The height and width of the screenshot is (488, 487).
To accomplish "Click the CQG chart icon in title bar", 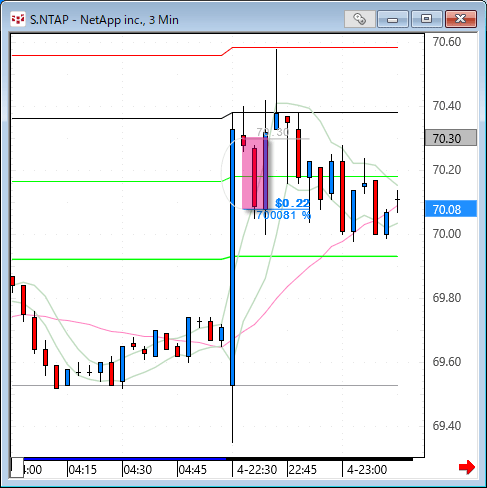I will pos(18,19).
